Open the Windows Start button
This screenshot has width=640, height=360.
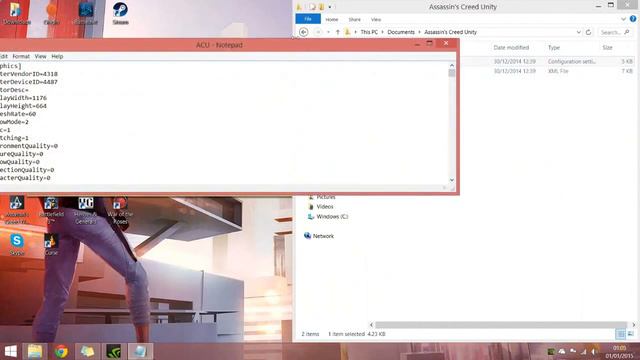coord(11,351)
